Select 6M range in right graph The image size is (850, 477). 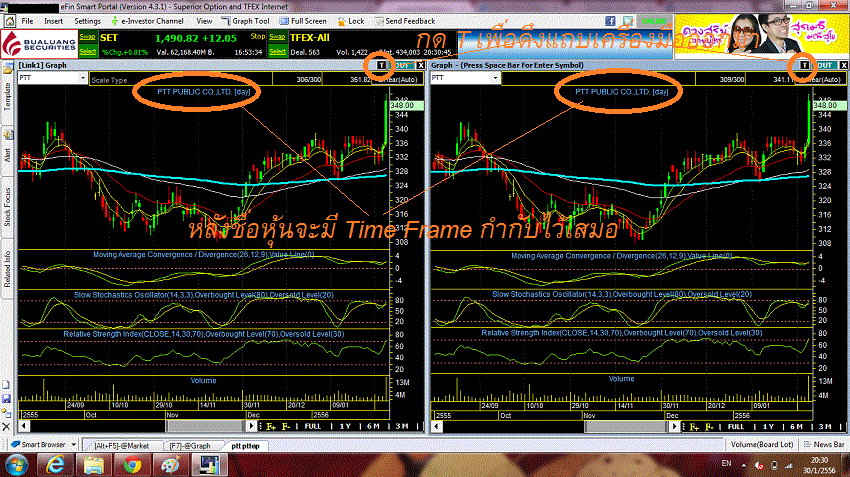(x=796, y=427)
